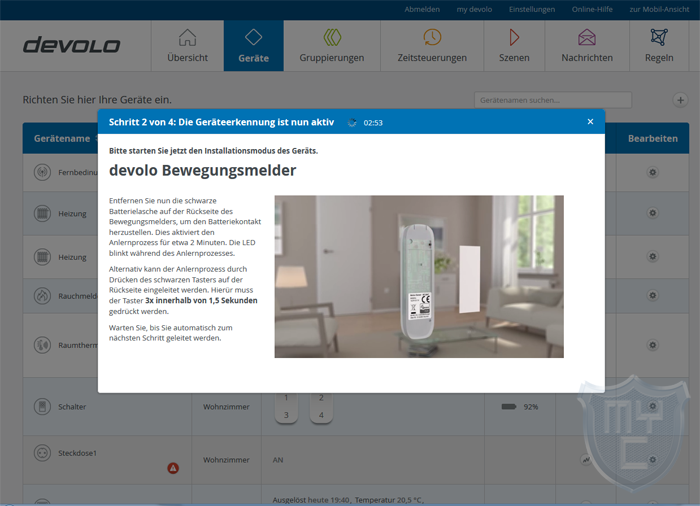Click the Raumthermostat device icon
This screenshot has height=506, width=700.
[42, 345]
